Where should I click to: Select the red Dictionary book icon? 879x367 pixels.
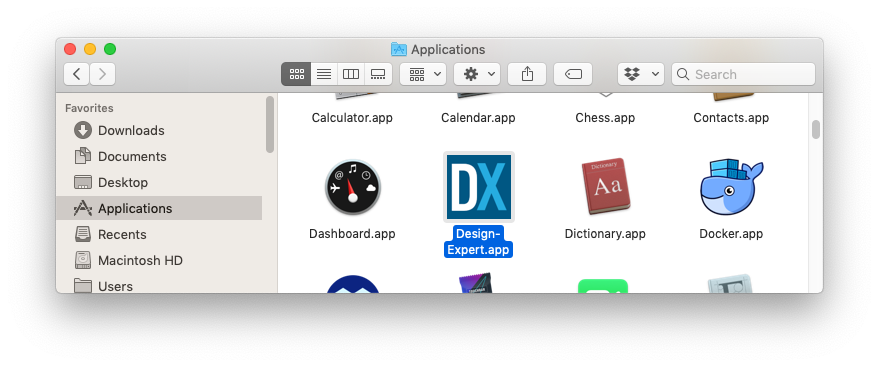coord(605,187)
